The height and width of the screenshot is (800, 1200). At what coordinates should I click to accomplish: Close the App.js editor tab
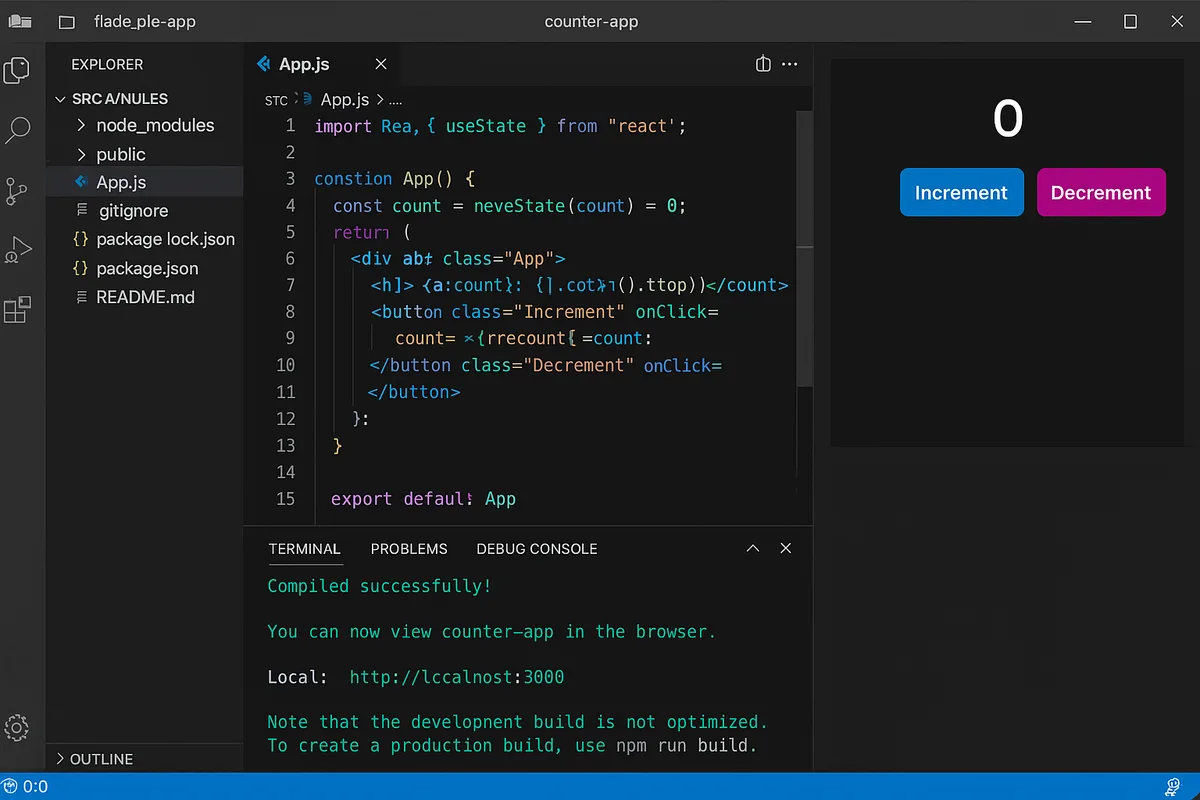tap(381, 64)
